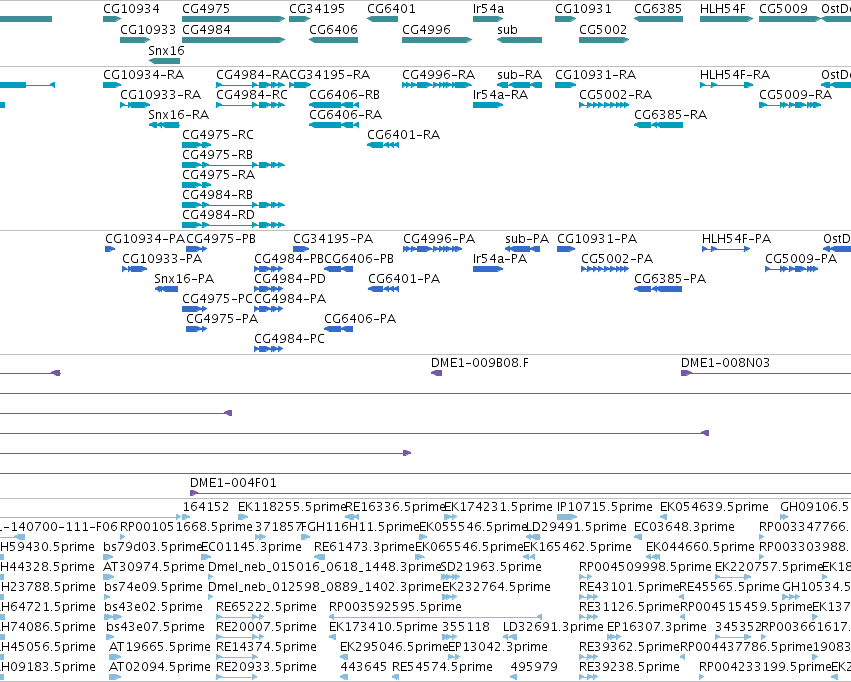Open transcript Ir54a-RA
851x682 pixels.
500,95
